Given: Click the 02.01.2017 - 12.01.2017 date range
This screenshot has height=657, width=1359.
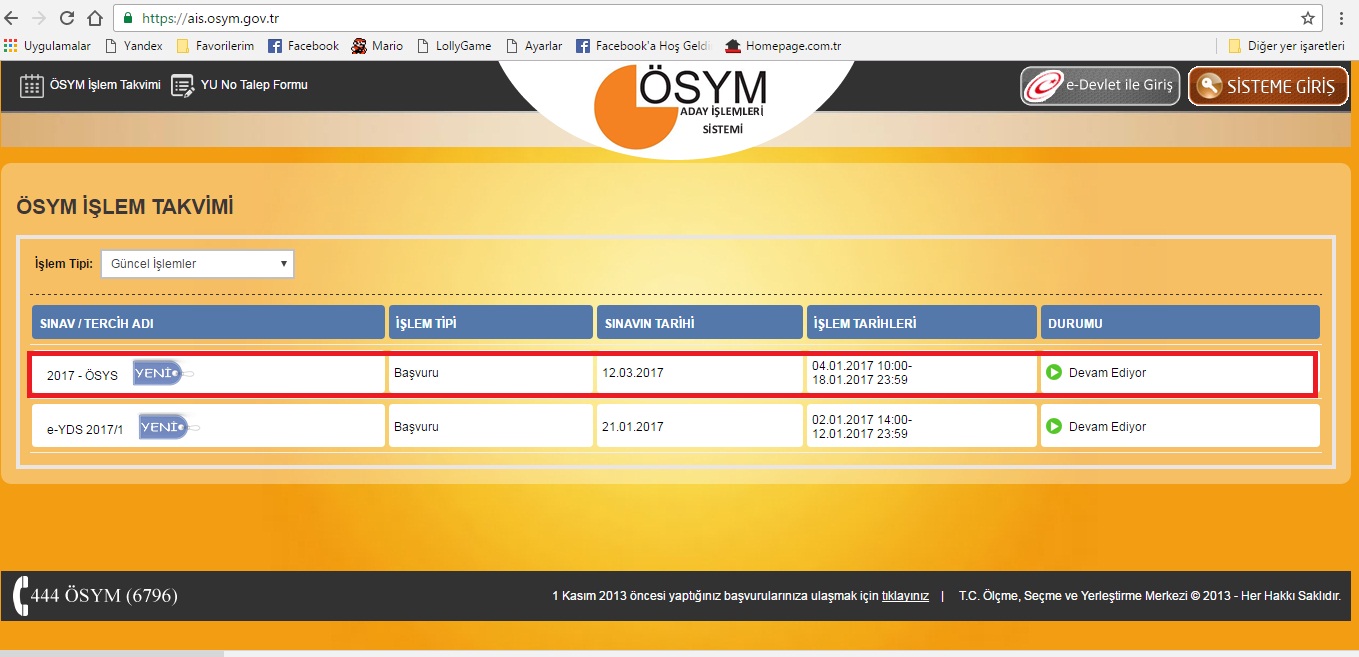Looking at the screenshot, I should 861,427.
